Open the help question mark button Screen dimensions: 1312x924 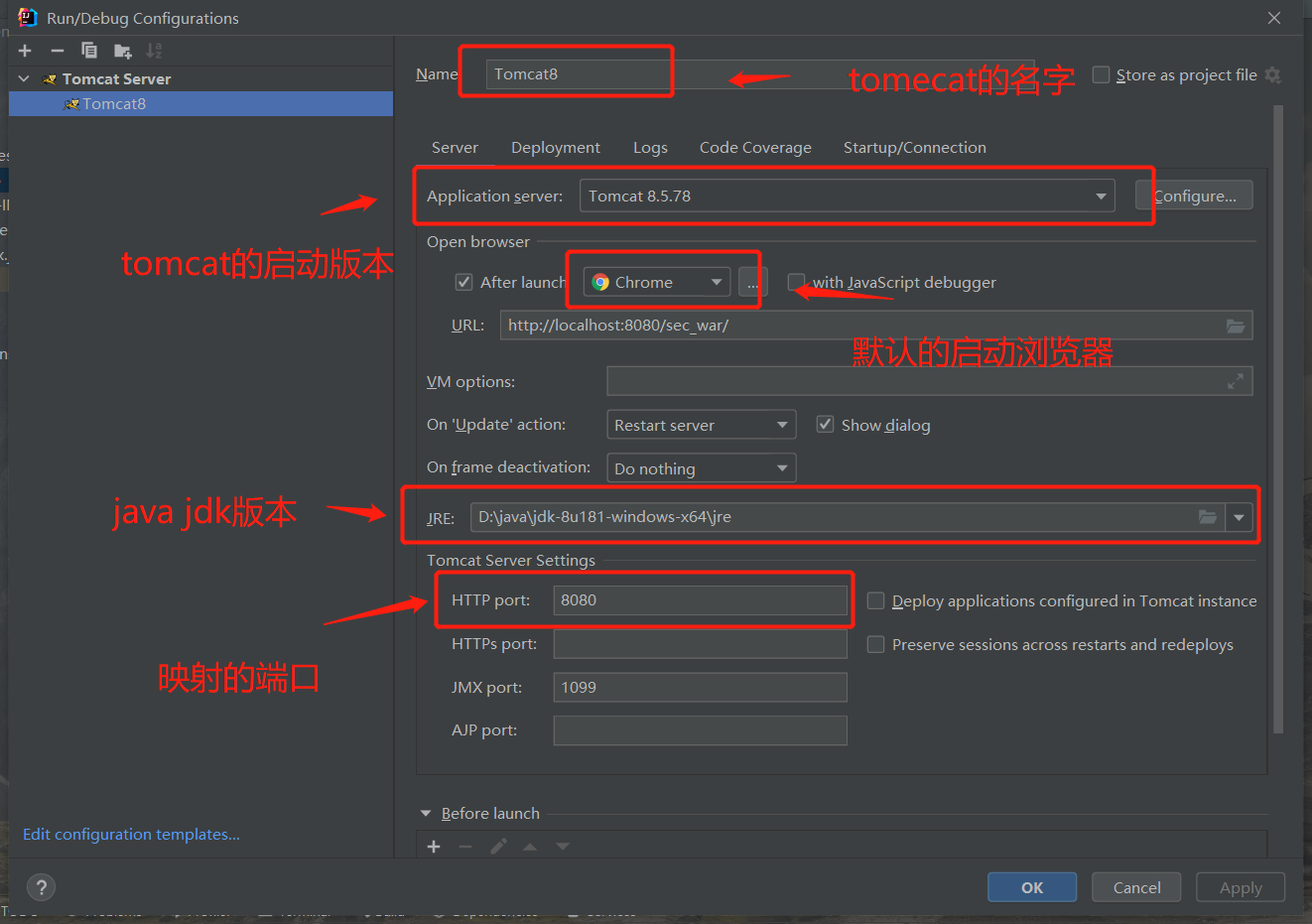coord(41,887)
